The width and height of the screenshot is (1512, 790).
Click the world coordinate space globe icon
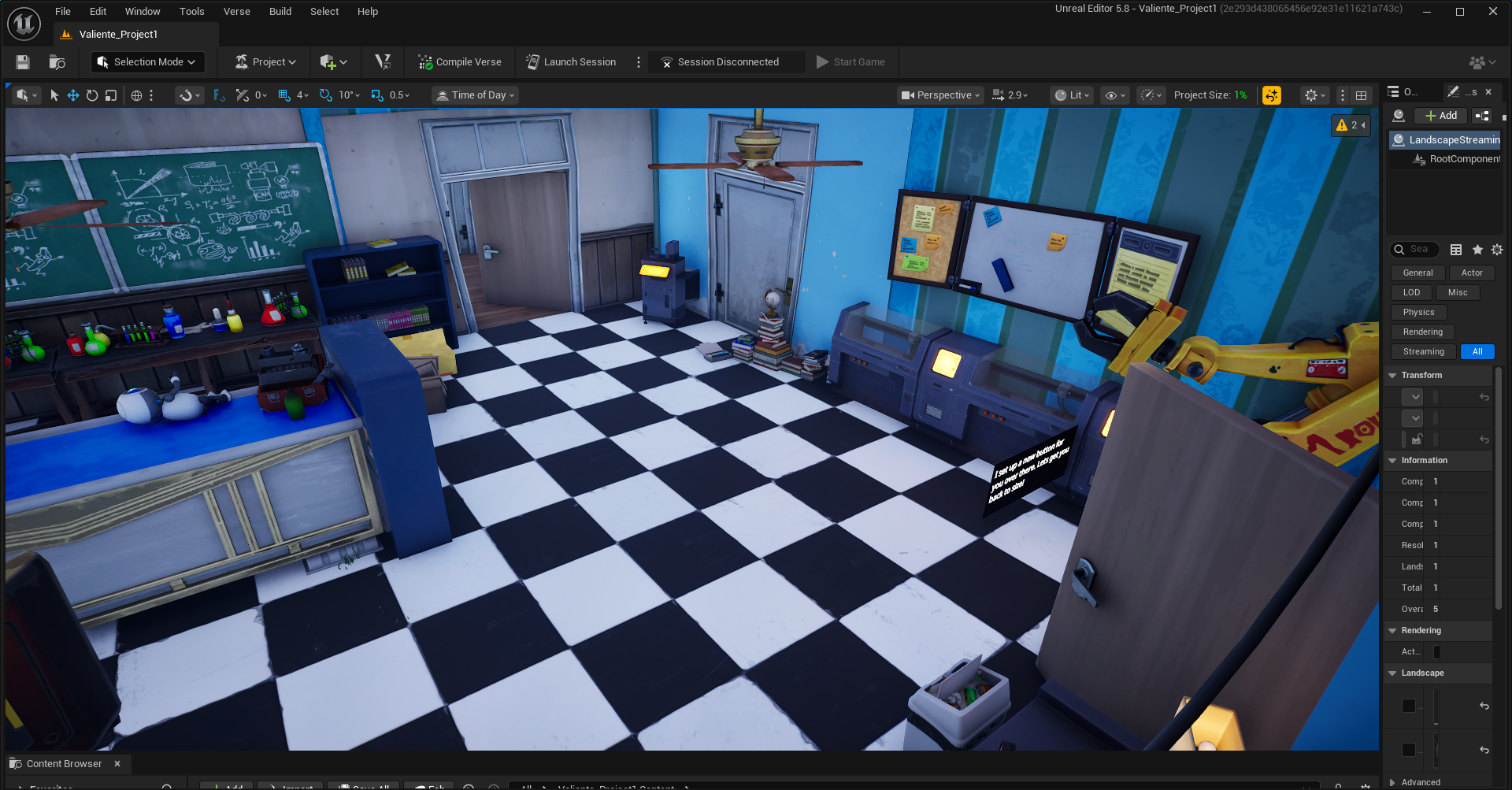pyautogui.click(x=136, y=95)
